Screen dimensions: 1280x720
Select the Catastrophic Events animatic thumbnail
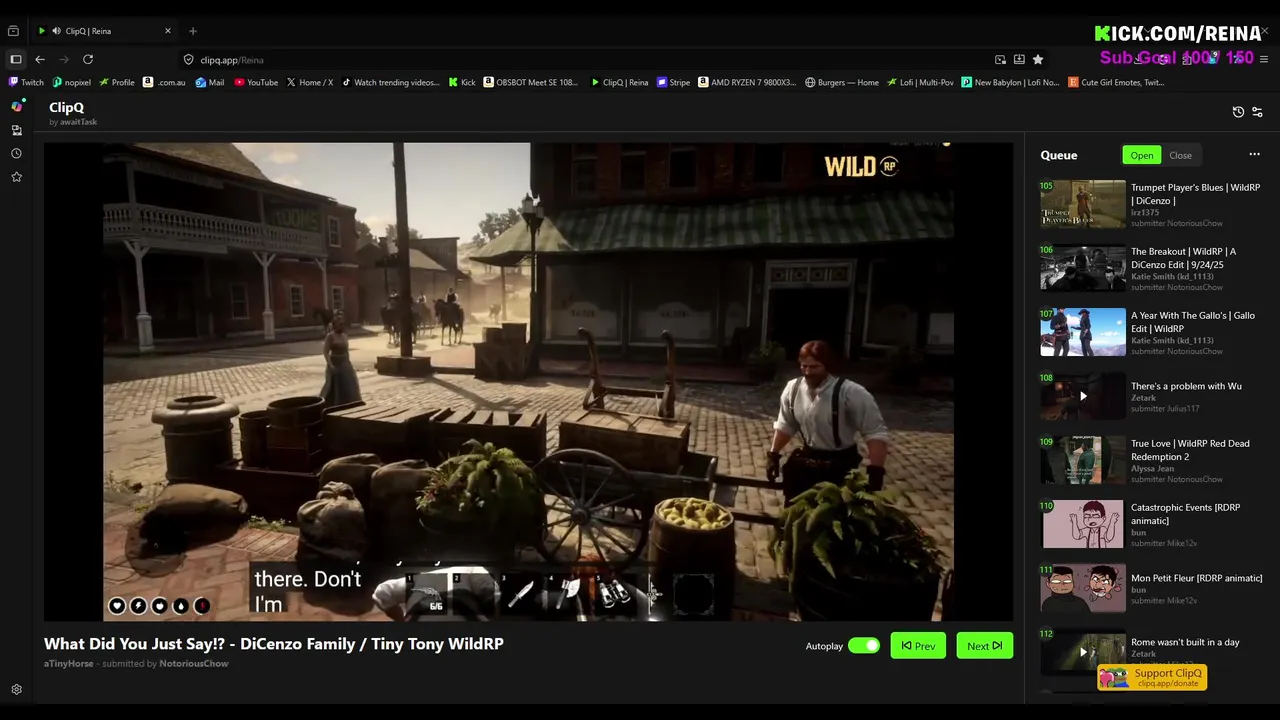[1082, 524]
